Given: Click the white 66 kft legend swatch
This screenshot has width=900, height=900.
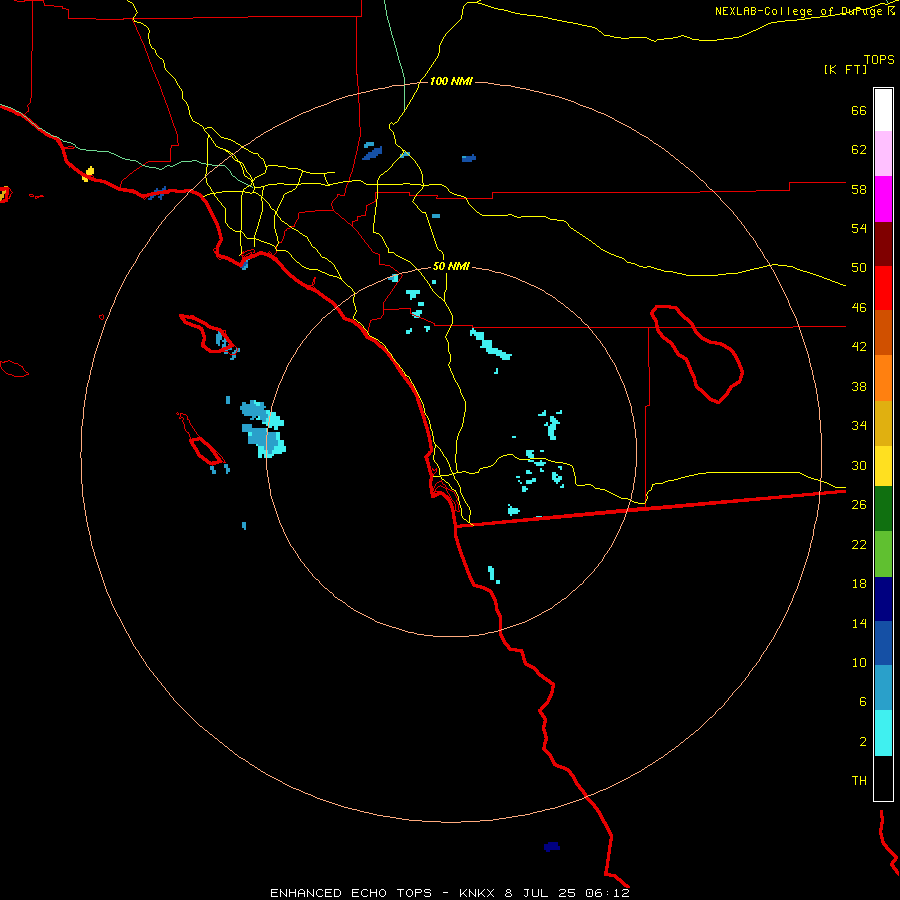Looking at the screenshot, I should (883, 110).
